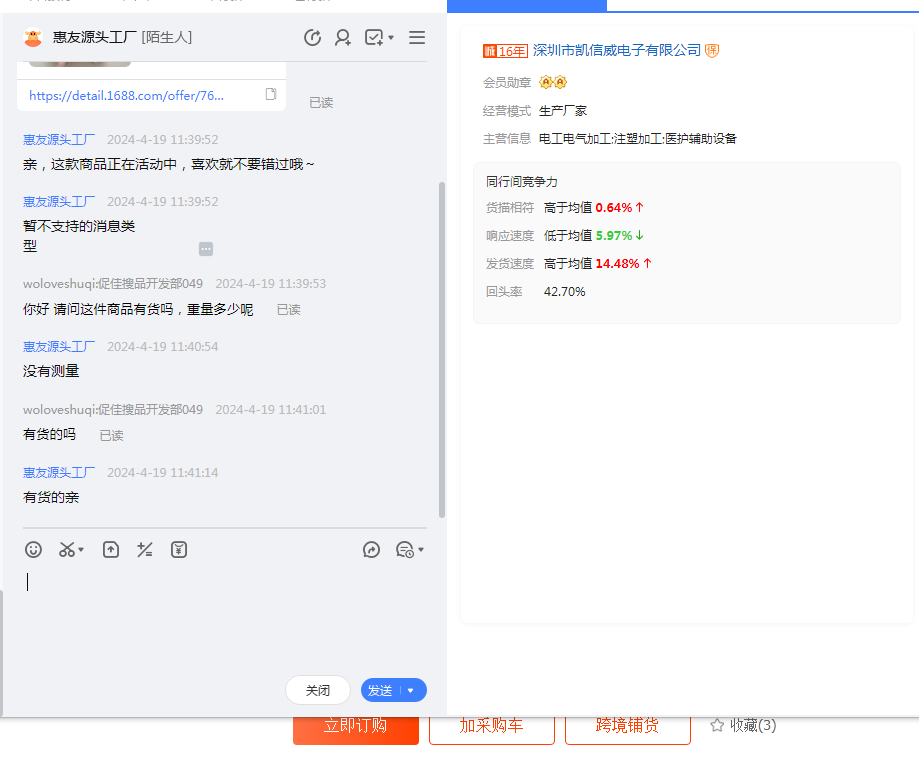Screen dimensions: 919x768
Task: Click the add contact icon in header
Action: 343,38
